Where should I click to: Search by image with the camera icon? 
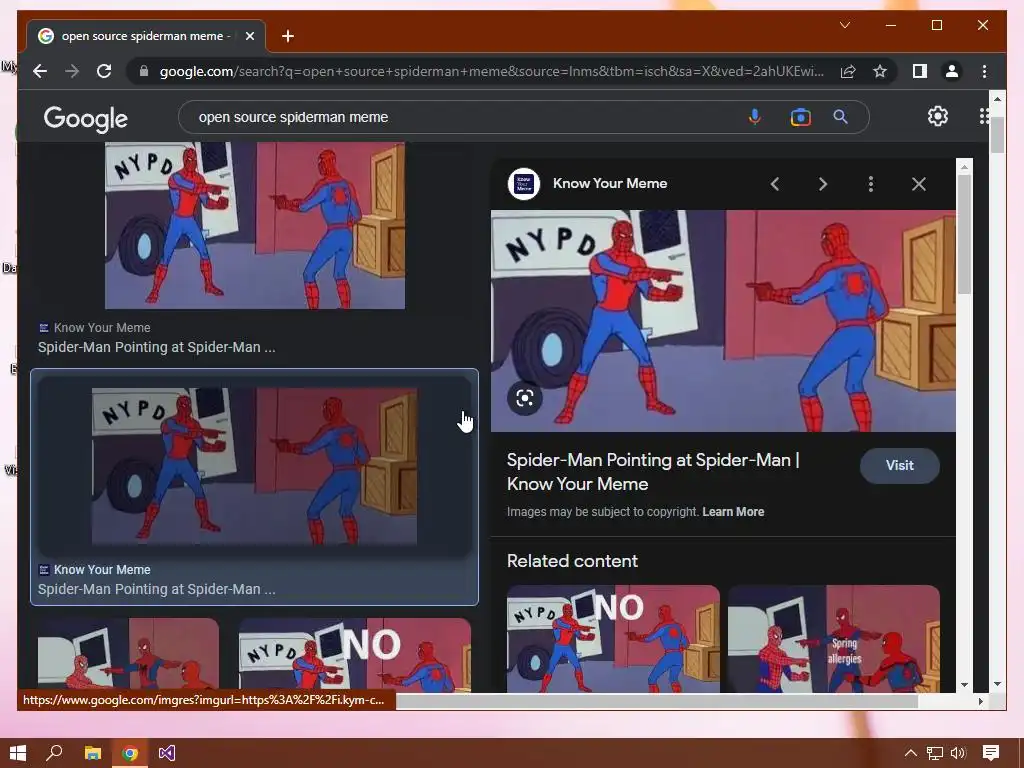point(801,117)
